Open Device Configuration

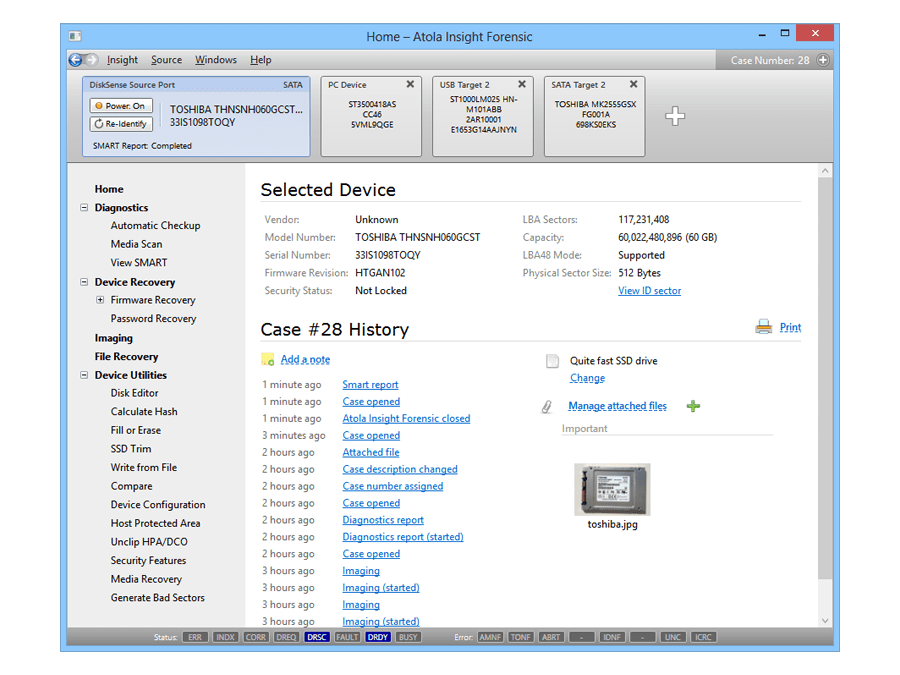[158, 505]
